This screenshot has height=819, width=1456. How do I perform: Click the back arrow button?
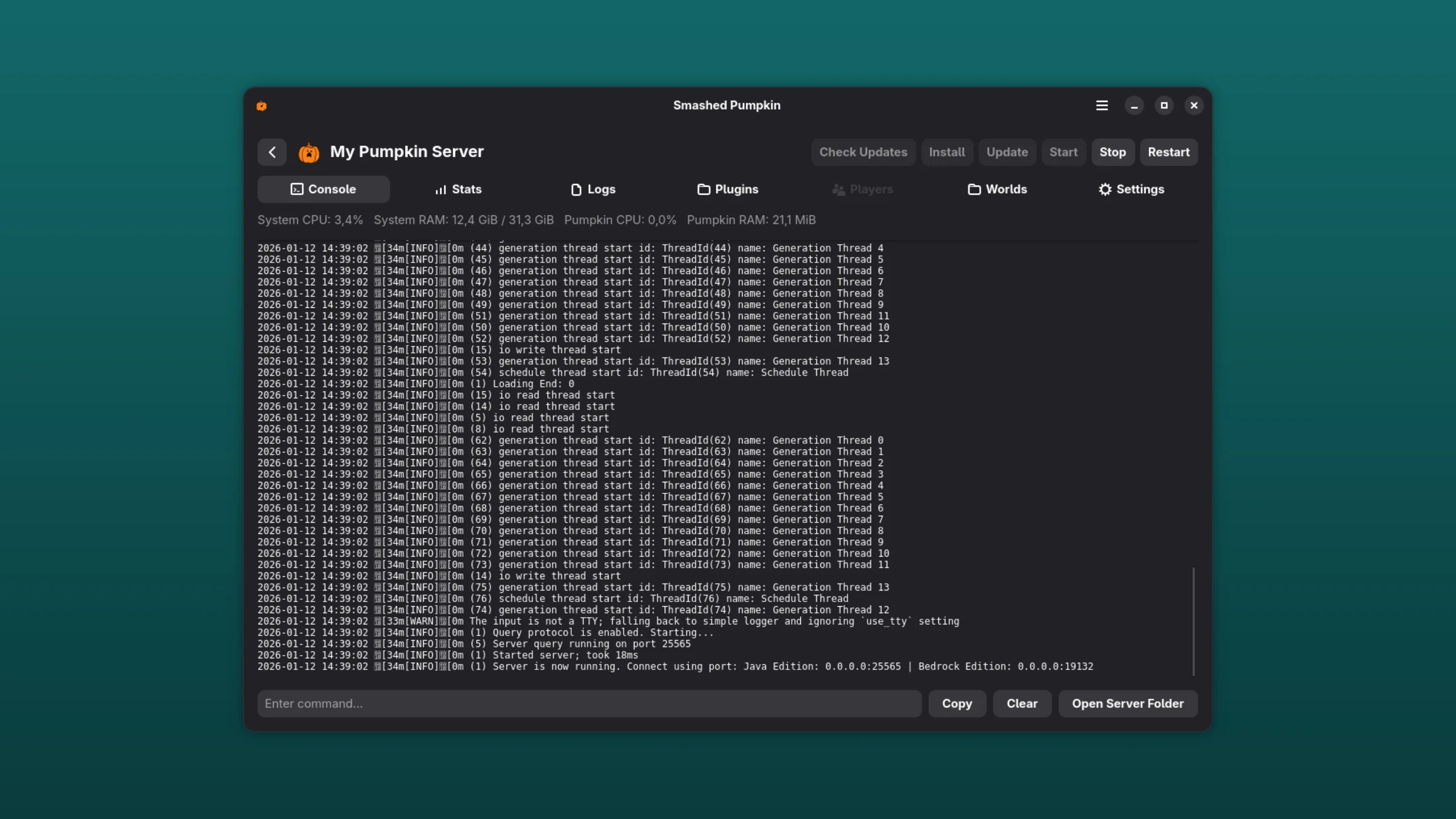pos(272,152)
